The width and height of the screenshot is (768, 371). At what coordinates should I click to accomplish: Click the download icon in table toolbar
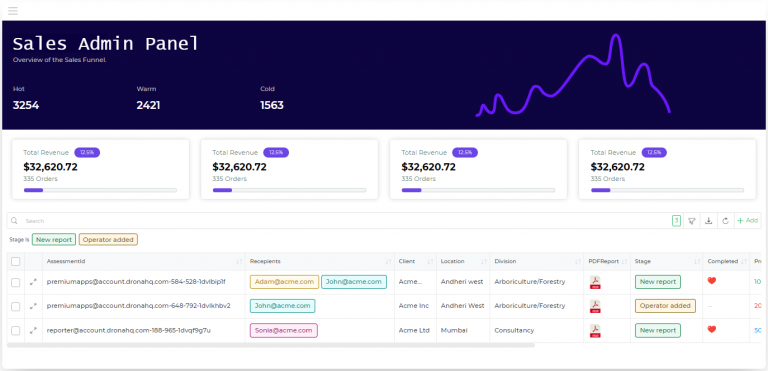pos(708,221)
